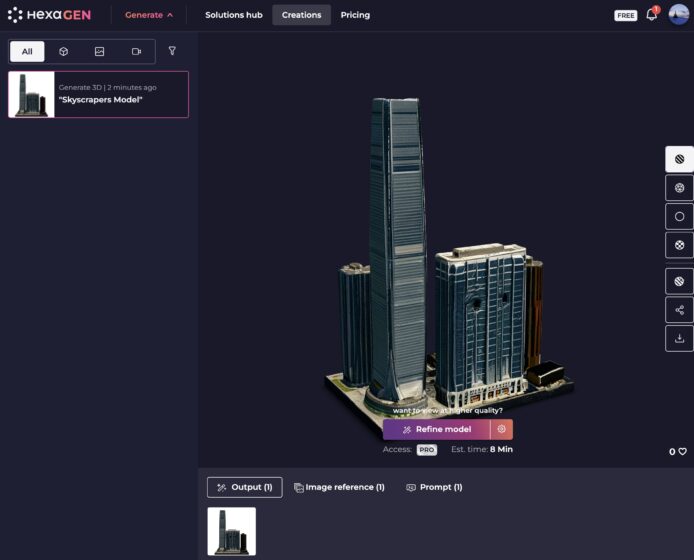This screenshot has height=560, width=694.
Task: Filter creations by image type icon
Action: 100,51
